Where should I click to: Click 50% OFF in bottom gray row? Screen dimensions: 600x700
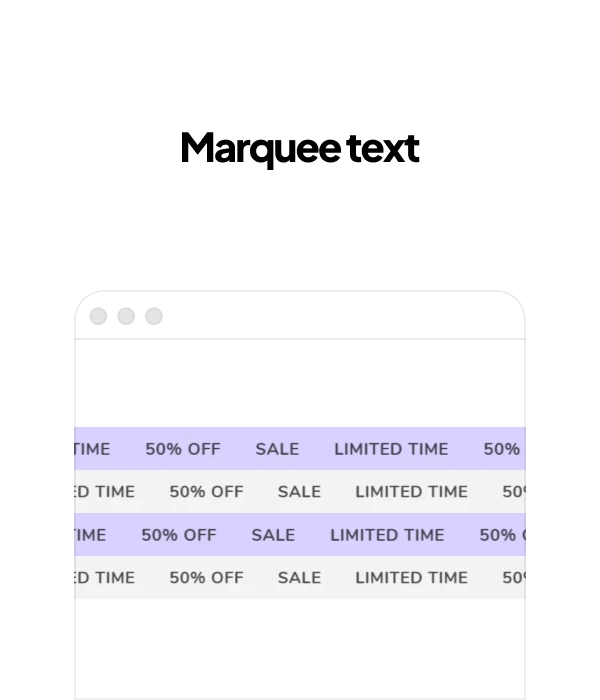click(x=206, y=578)
